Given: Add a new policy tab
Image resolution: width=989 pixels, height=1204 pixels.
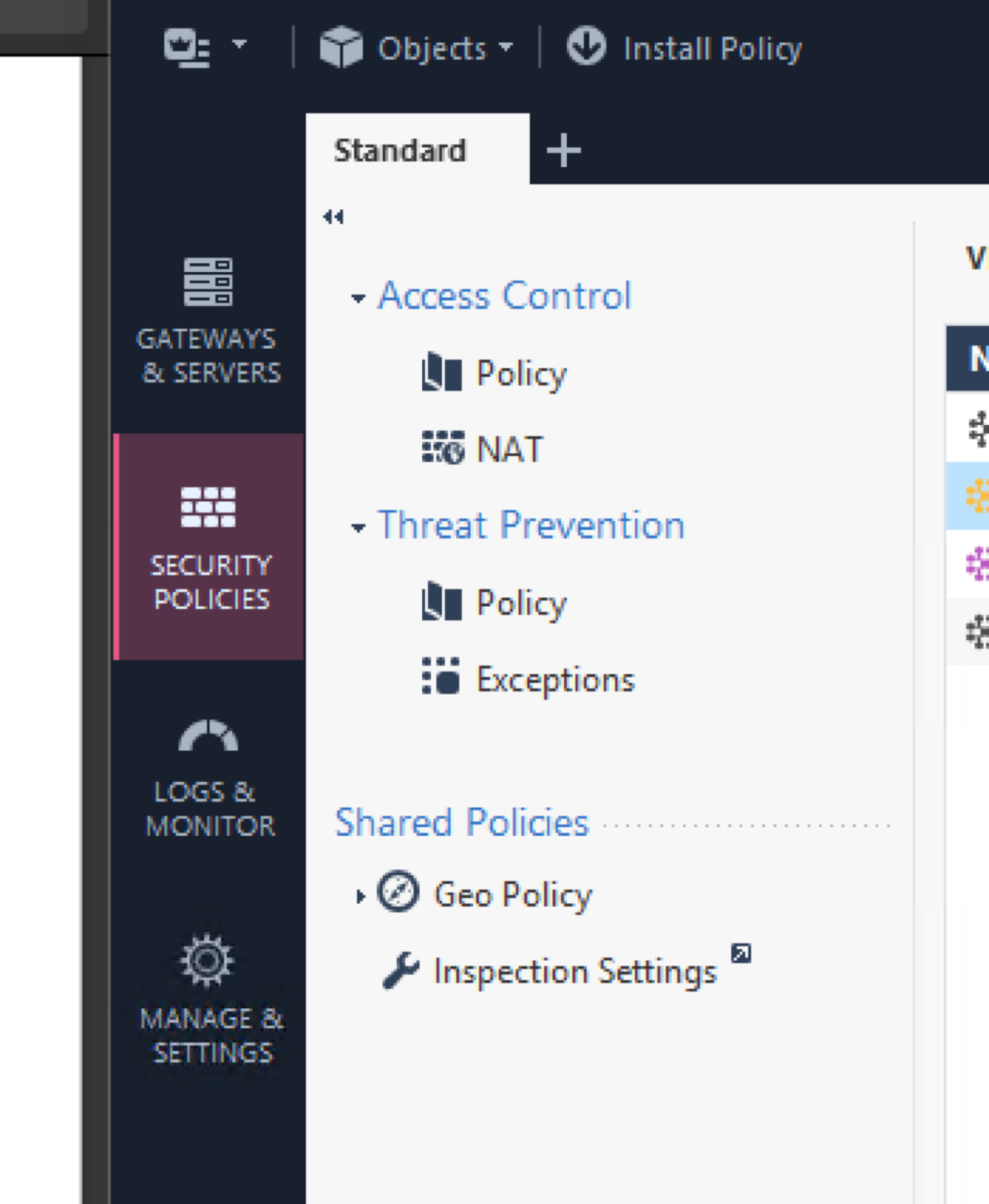Looking at the screenshot, I should click(563, 151).
